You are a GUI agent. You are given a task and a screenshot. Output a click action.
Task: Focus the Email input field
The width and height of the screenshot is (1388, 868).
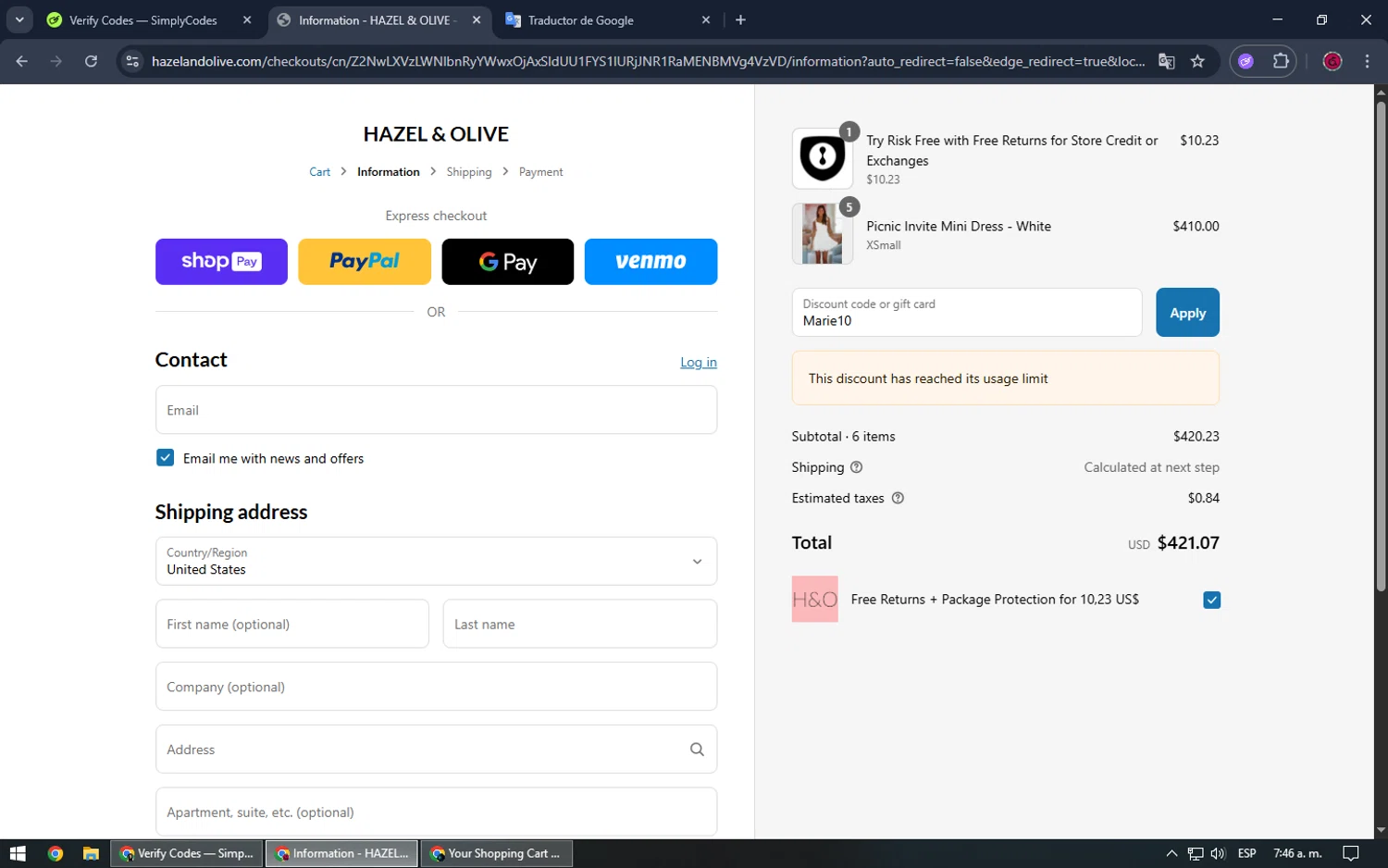tap(436, 410)
